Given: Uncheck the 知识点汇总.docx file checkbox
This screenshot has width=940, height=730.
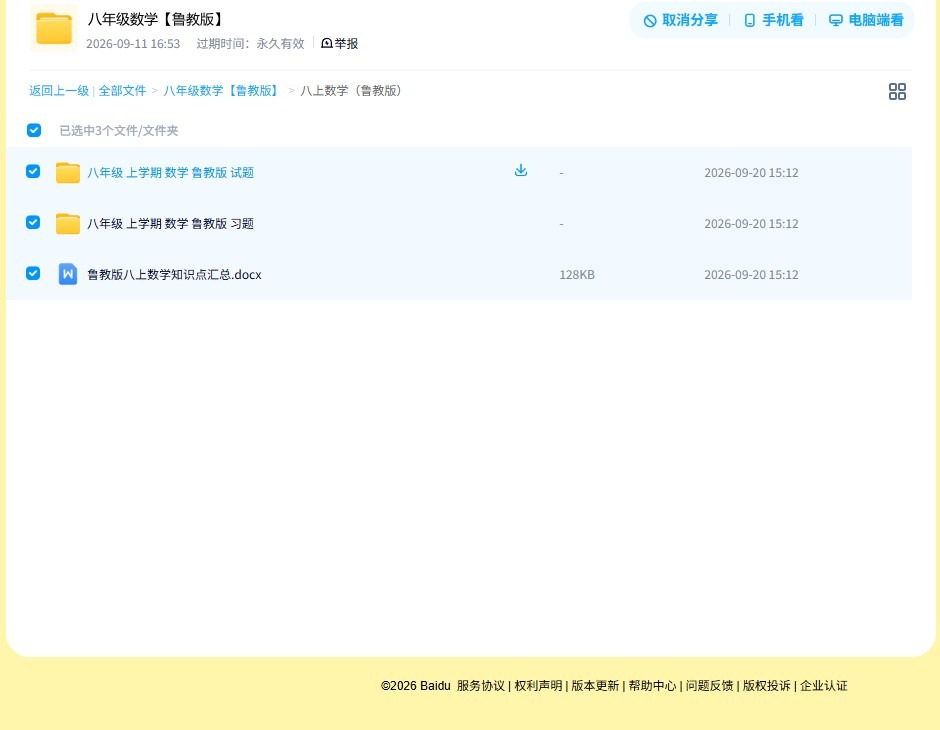Looking at the screenshot, I should [34, 273].
